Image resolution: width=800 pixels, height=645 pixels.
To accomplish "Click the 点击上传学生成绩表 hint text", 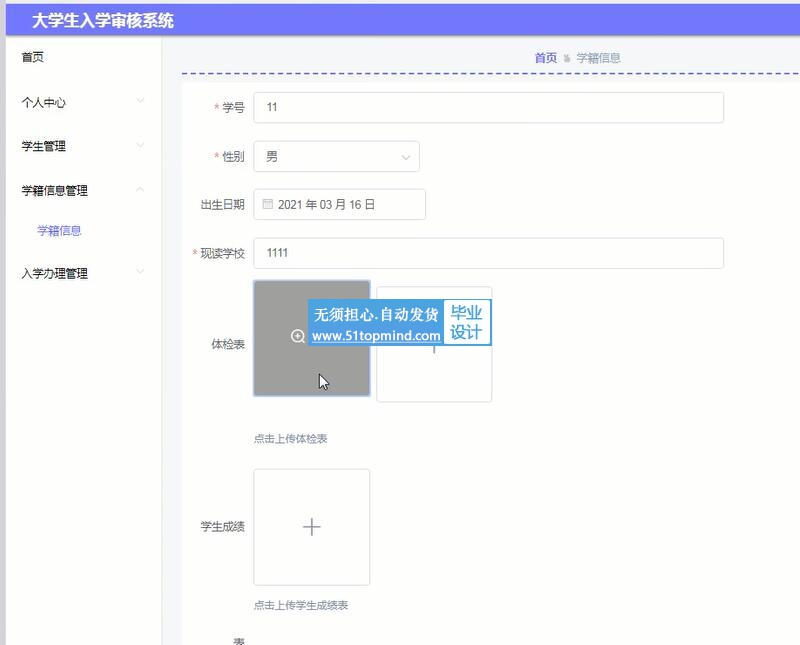I will click(x=301, y=605).
